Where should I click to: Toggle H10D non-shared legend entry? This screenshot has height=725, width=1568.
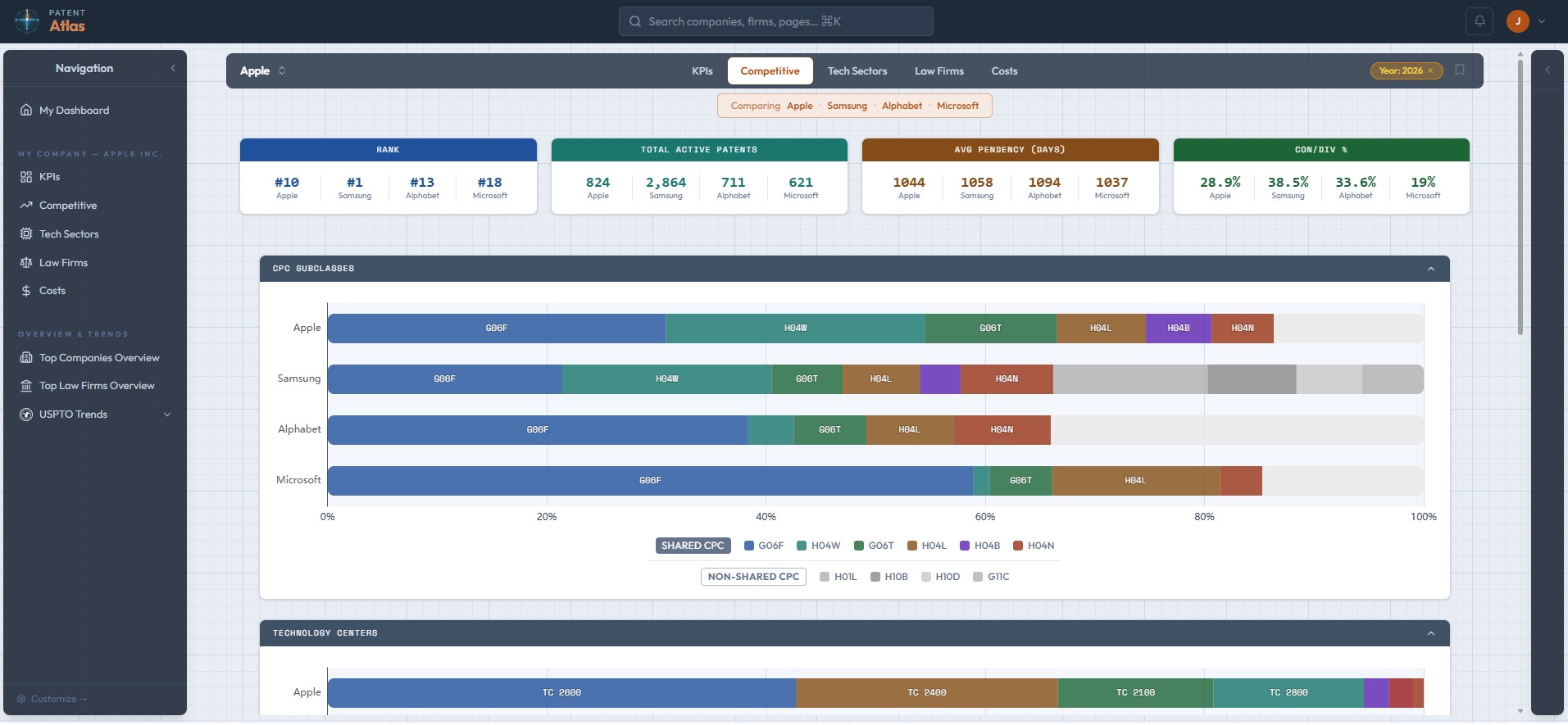pos(940,577)
